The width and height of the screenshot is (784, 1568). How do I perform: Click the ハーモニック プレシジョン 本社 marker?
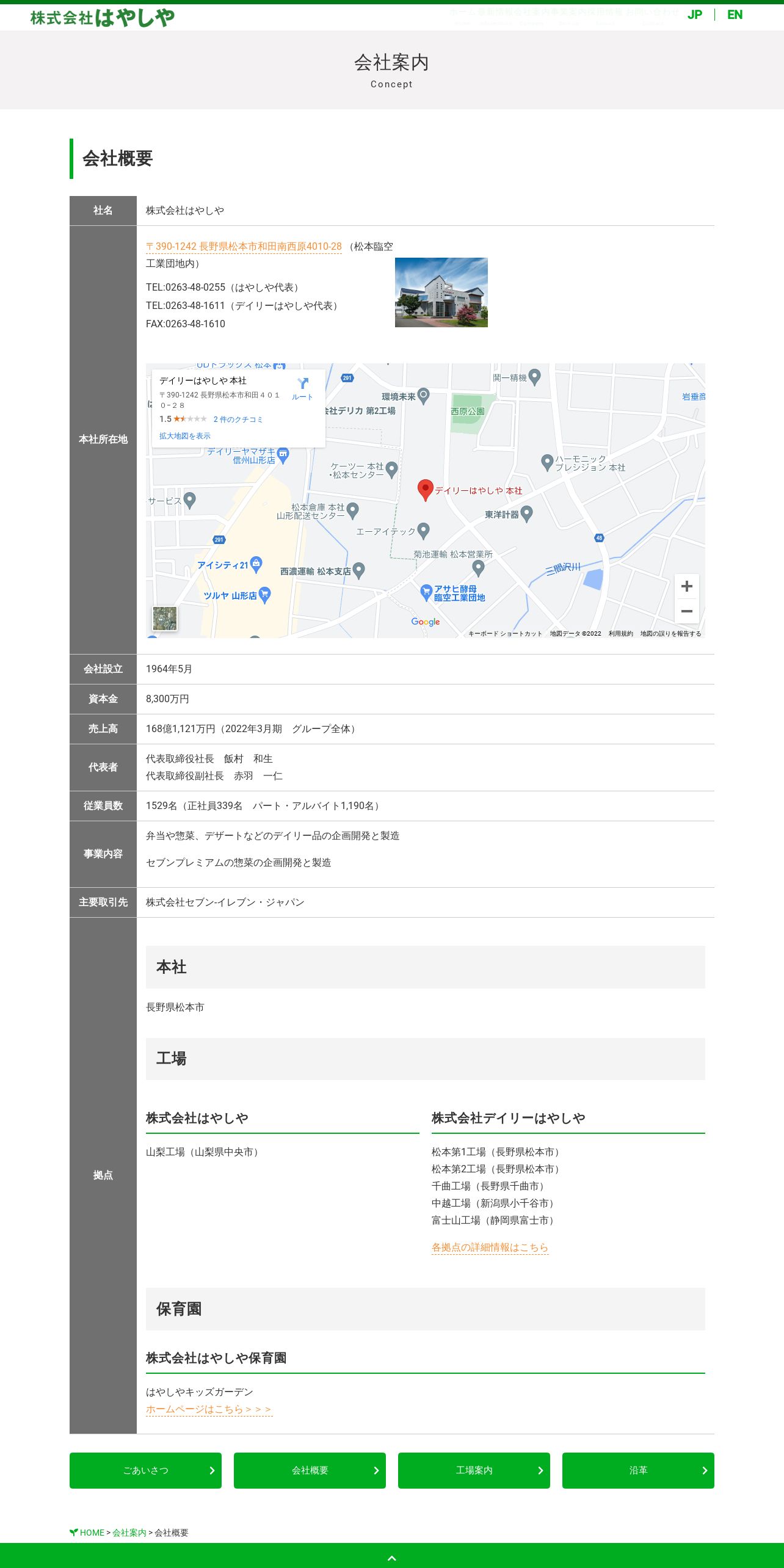coord(547,462)
